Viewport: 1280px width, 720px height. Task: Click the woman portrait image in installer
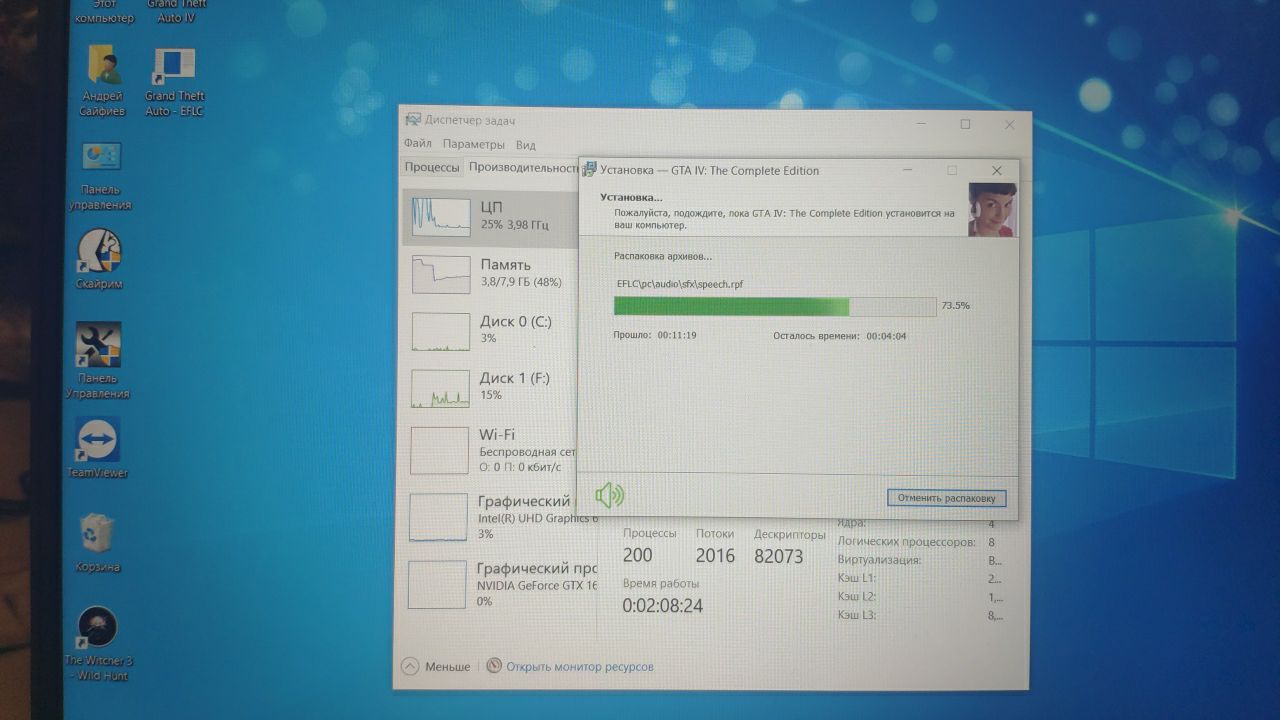coord(992,210)
